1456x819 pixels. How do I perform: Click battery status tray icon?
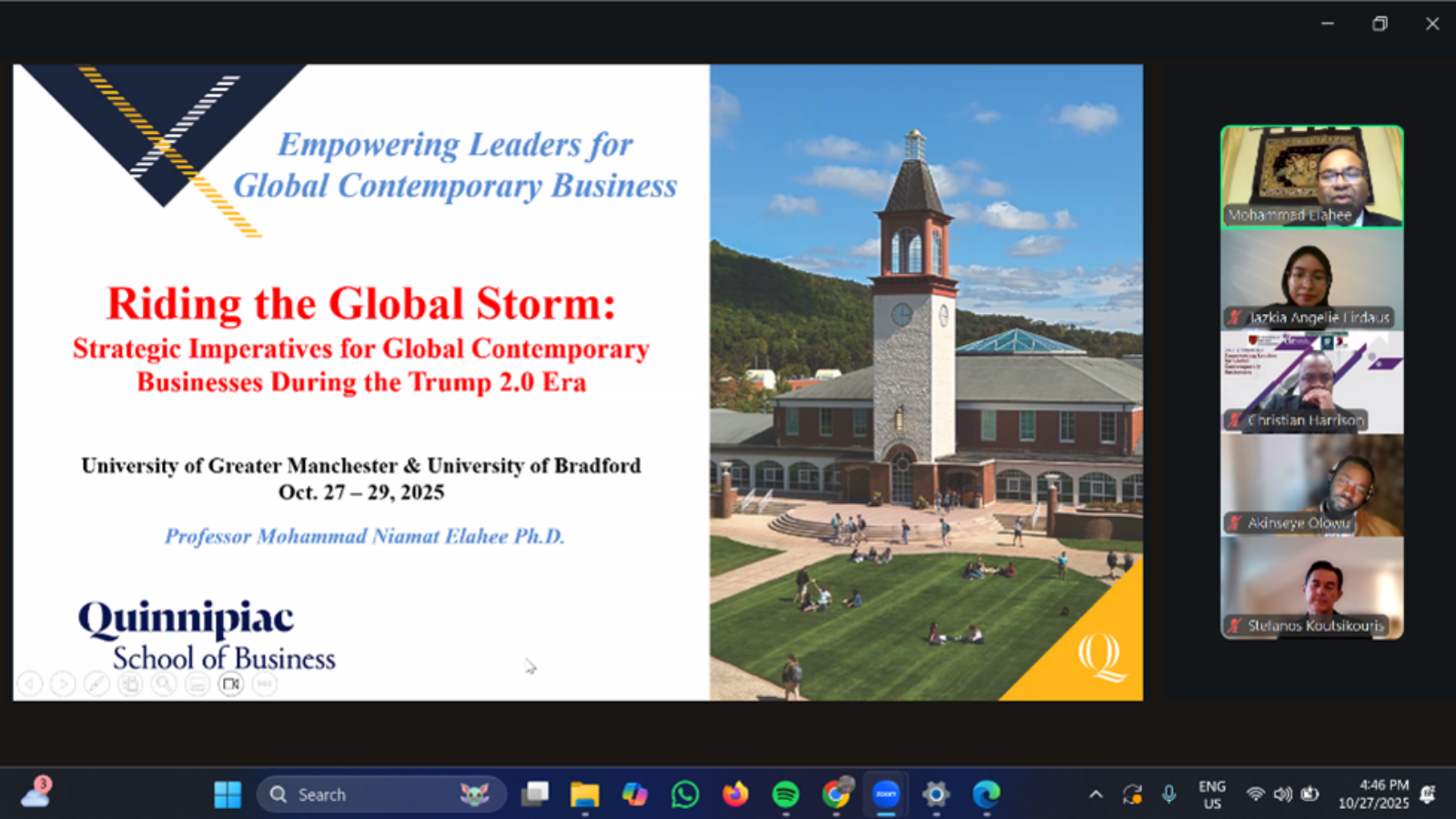(1309, 794)
